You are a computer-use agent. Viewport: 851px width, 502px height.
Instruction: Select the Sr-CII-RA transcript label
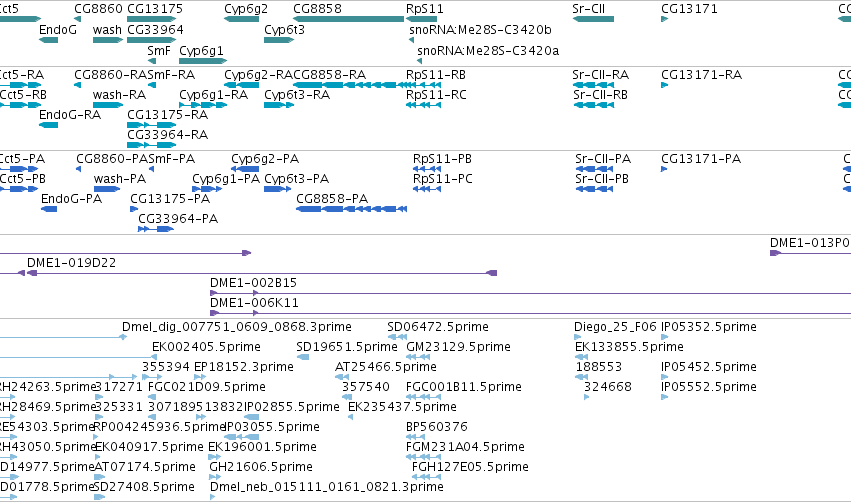601,75
